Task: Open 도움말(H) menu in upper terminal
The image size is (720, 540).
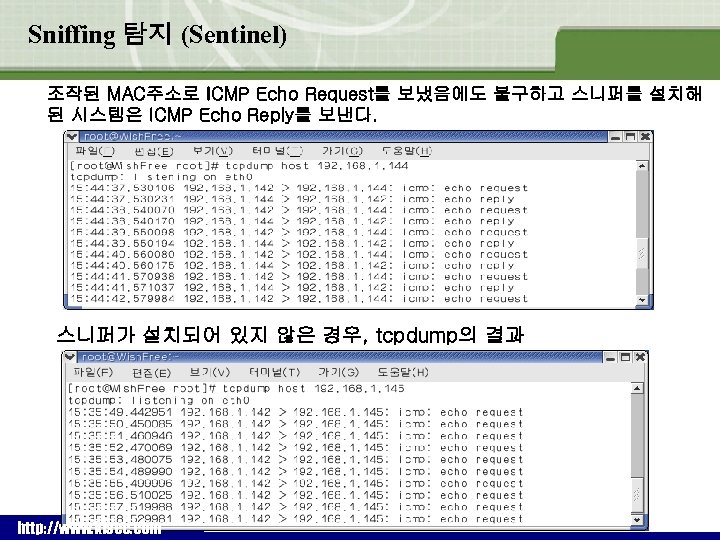Action: 407,151
